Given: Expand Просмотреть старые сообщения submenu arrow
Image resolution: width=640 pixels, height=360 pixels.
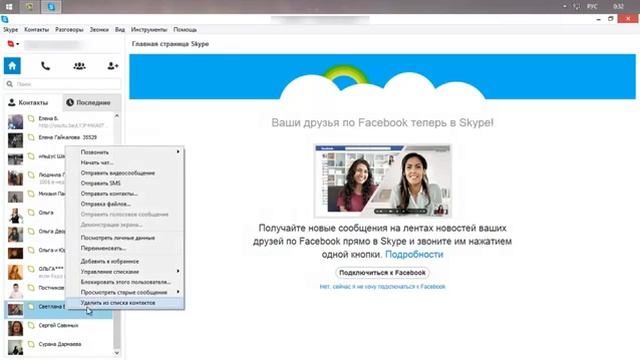Looking at the screenshot, I should [178, 292].
